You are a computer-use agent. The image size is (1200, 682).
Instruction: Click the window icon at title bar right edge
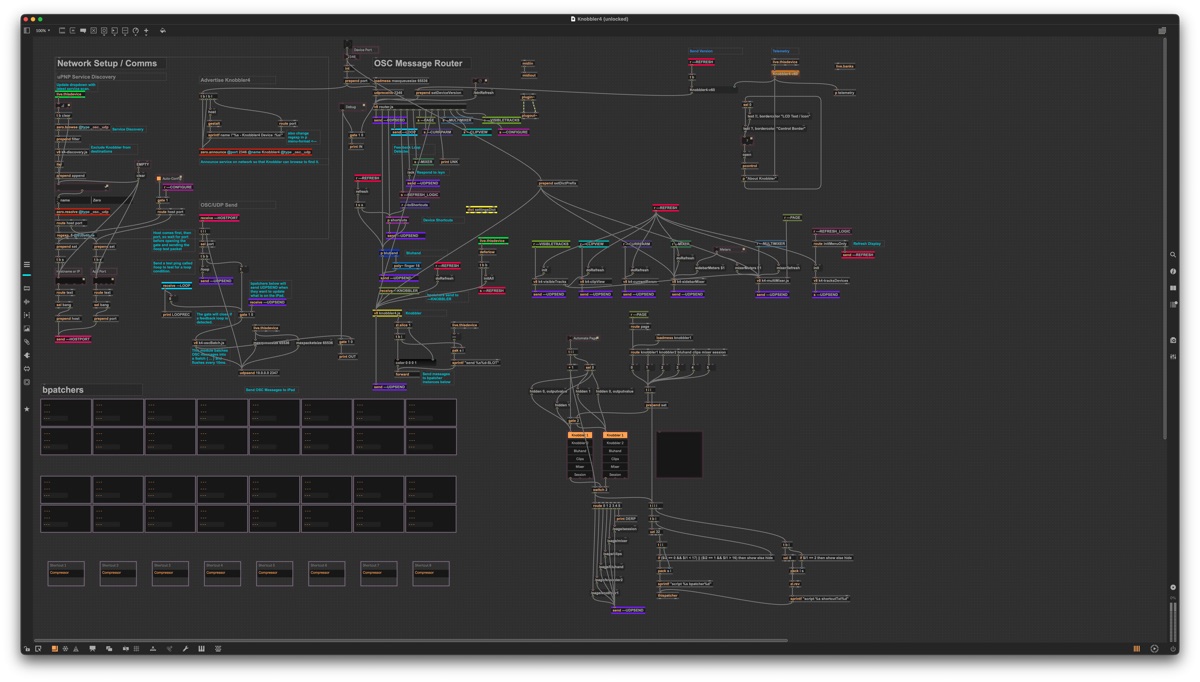click(1162, 31)
